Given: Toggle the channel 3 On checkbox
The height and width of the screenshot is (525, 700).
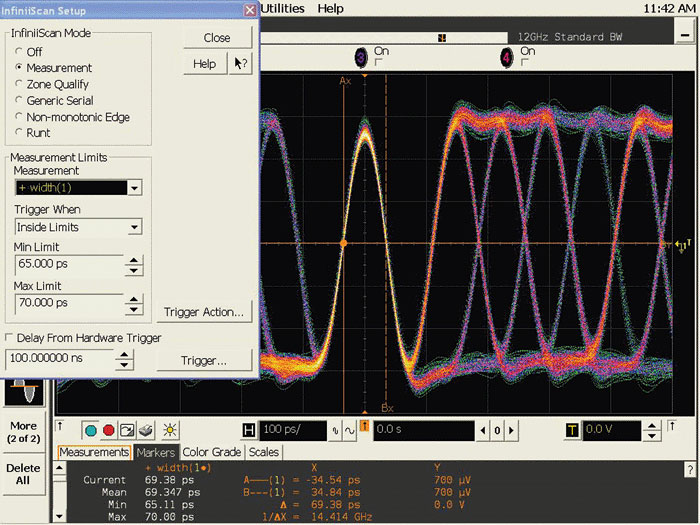Looking at the screenshot, I should tap(379, 62).
